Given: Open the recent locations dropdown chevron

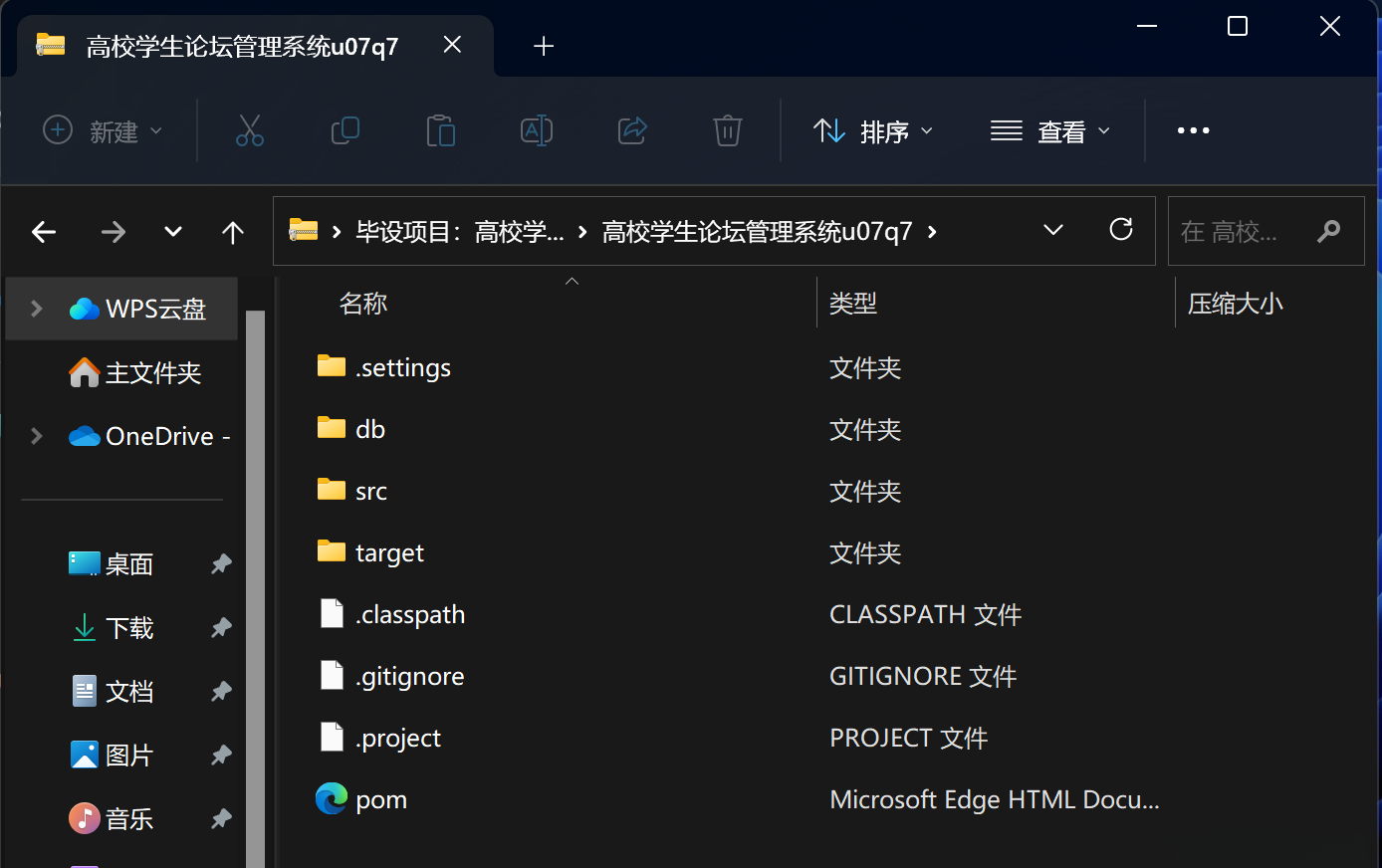Looking at the screenshot, I should [x=173, y=232].
